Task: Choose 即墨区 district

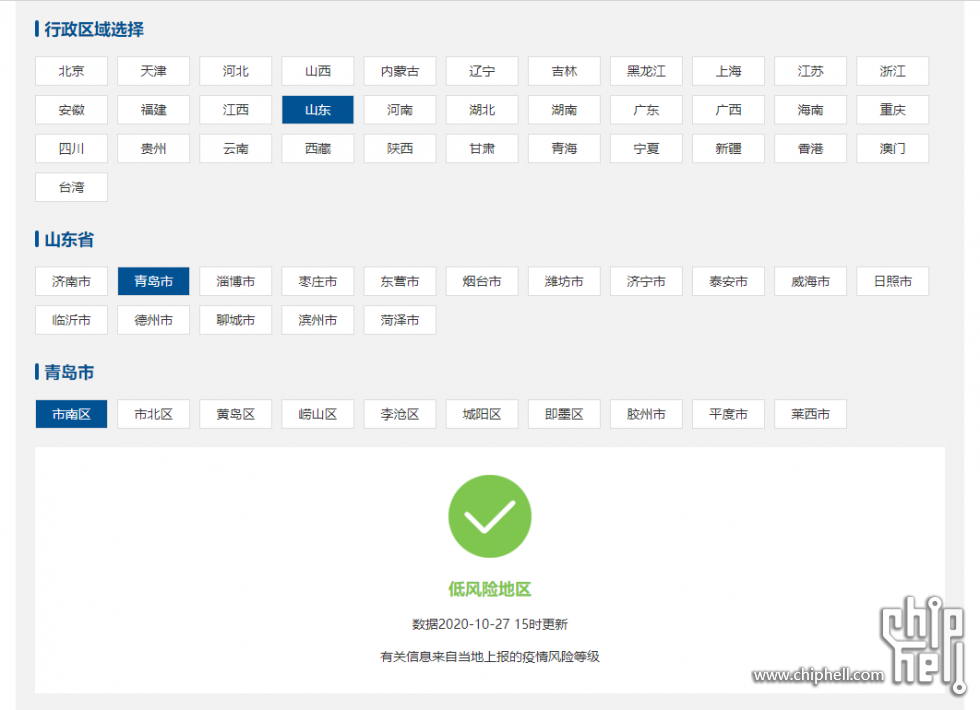Action: (564, 414)
